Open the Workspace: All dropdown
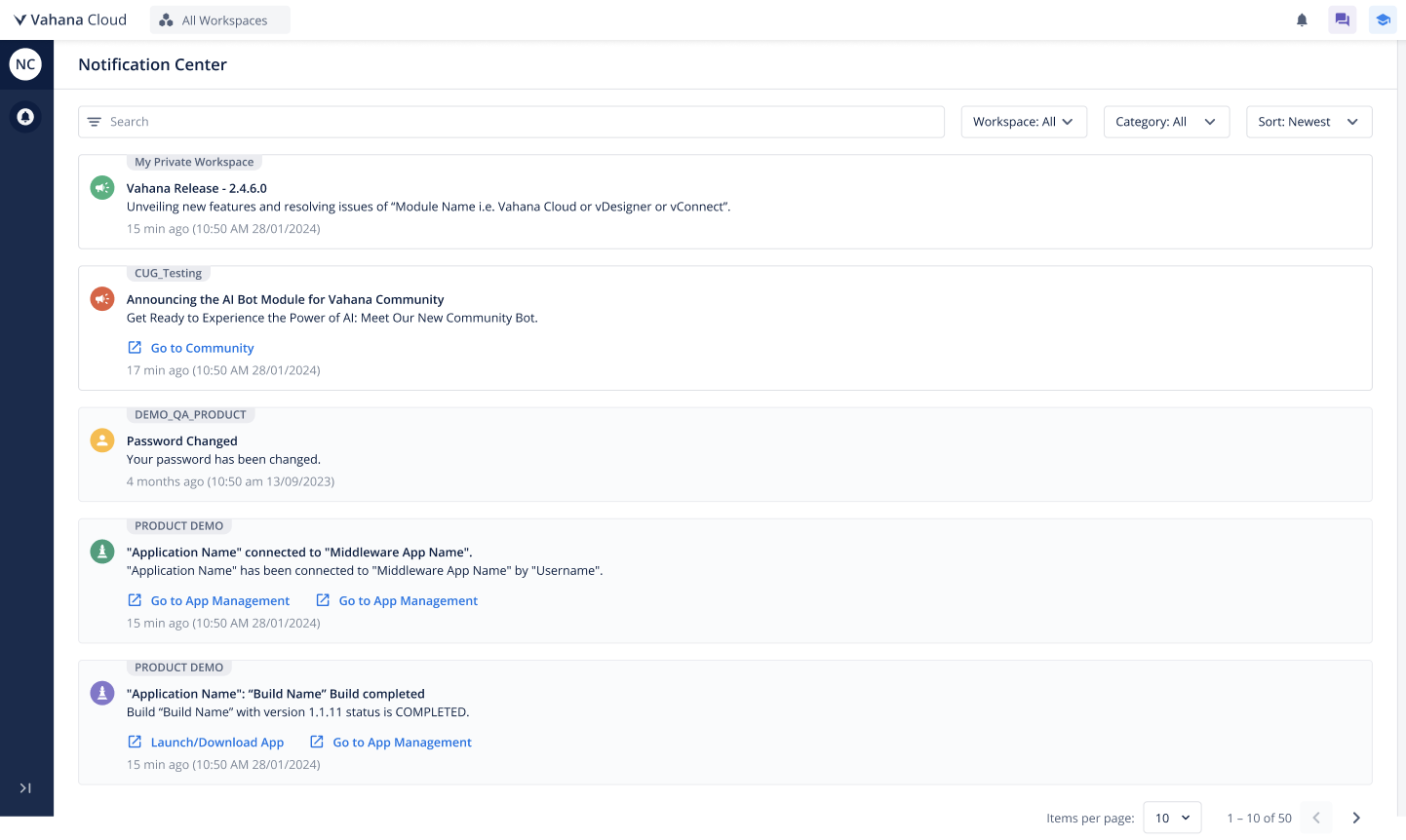This screenshot has width=1406, height=840. 1023,122
